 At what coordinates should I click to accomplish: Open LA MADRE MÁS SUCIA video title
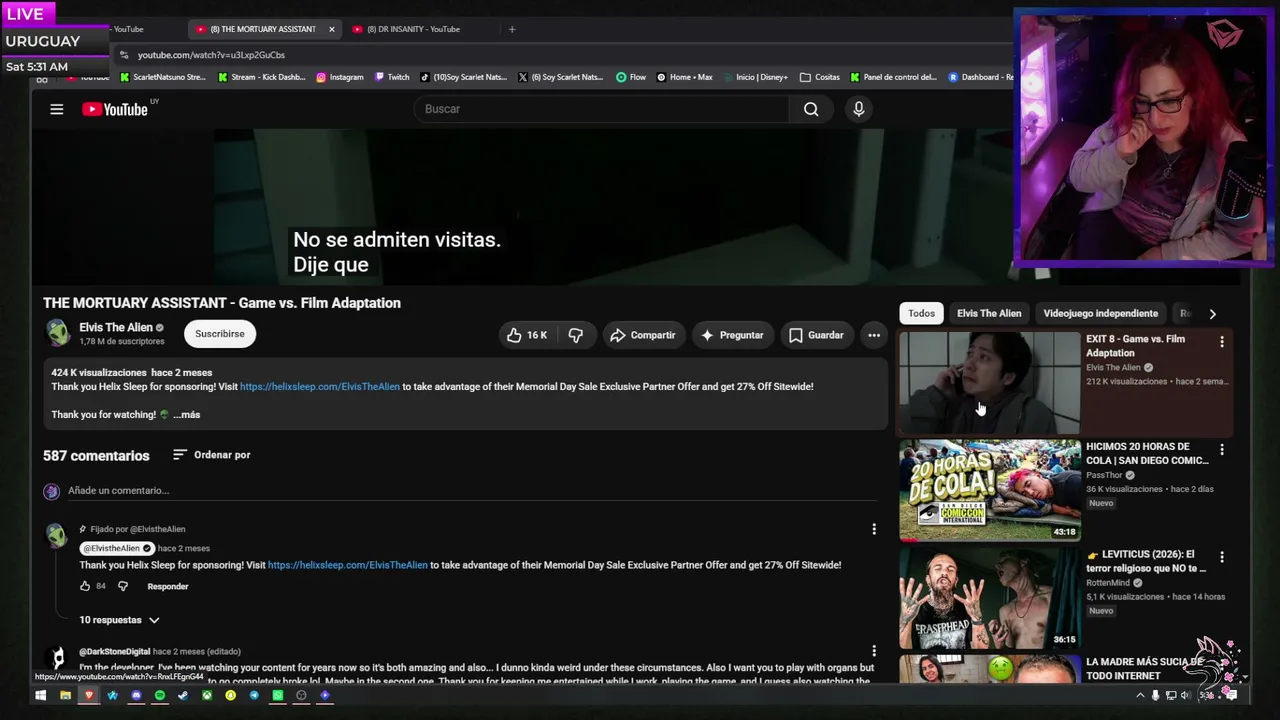(1145, 669)
